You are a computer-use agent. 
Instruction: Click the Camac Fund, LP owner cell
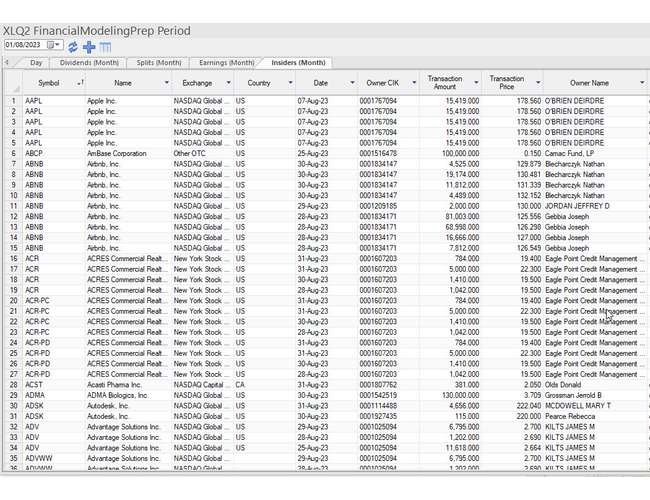click(x=595, y=153)
